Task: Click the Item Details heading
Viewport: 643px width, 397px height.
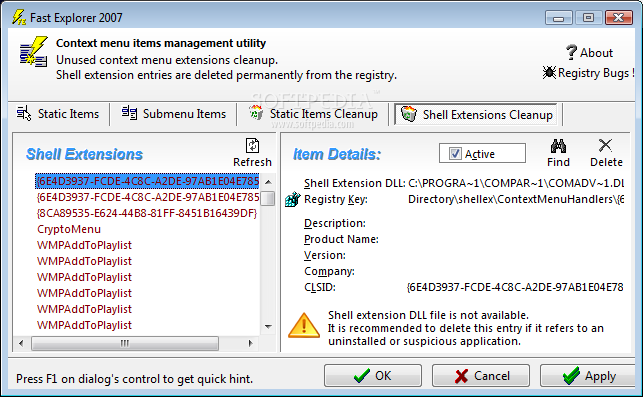Action: click(337, 154)
